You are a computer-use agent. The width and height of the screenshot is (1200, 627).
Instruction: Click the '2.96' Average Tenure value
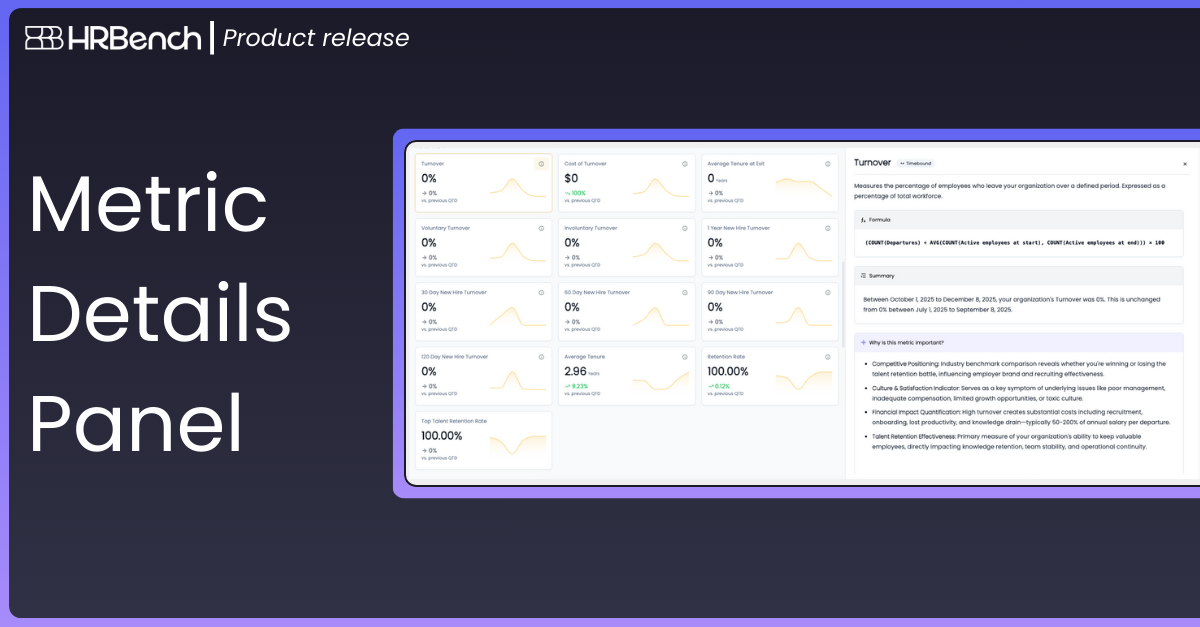point(577,371)
